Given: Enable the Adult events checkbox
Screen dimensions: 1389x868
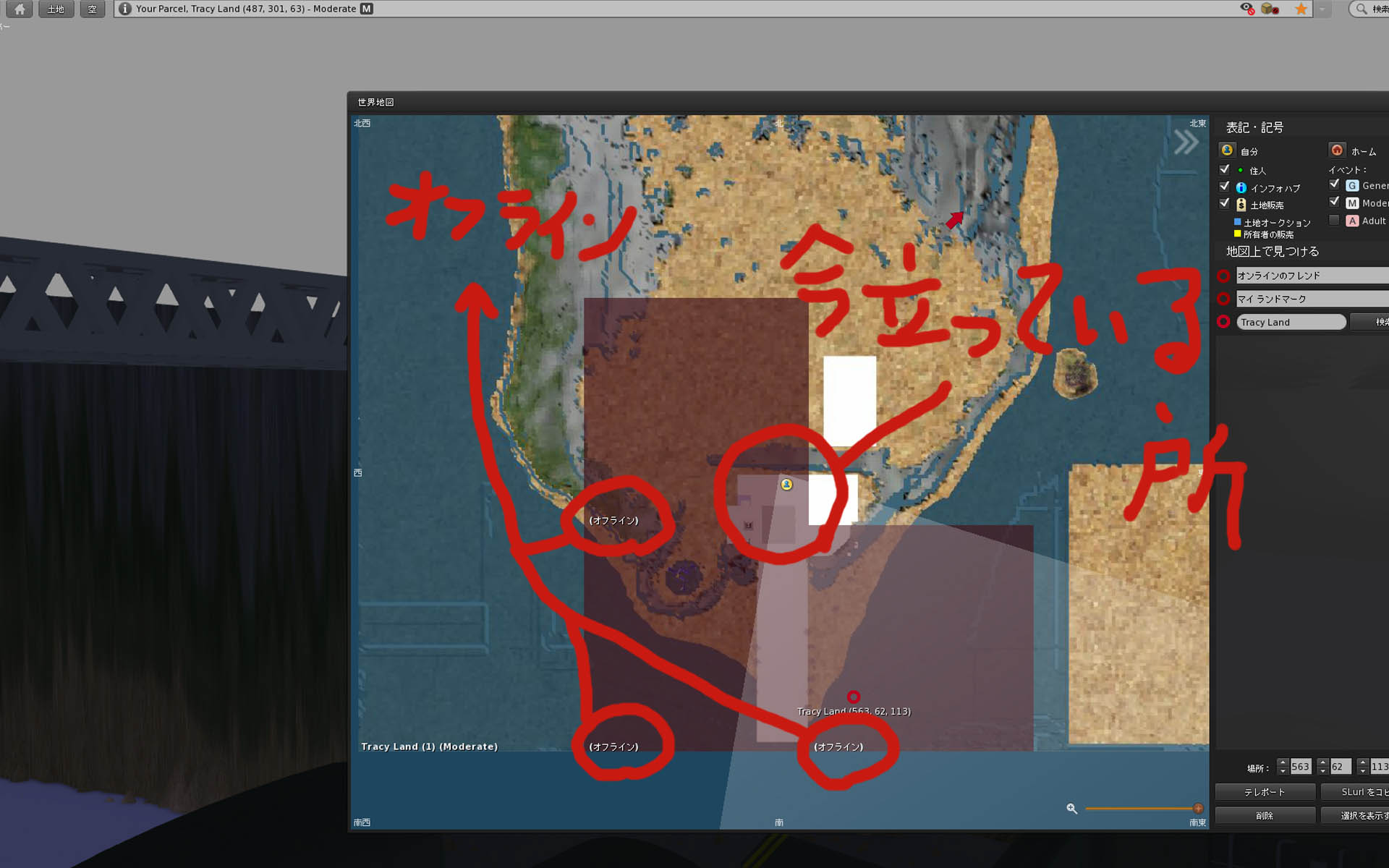Looking at the screenshot, I should [1334, 219].
